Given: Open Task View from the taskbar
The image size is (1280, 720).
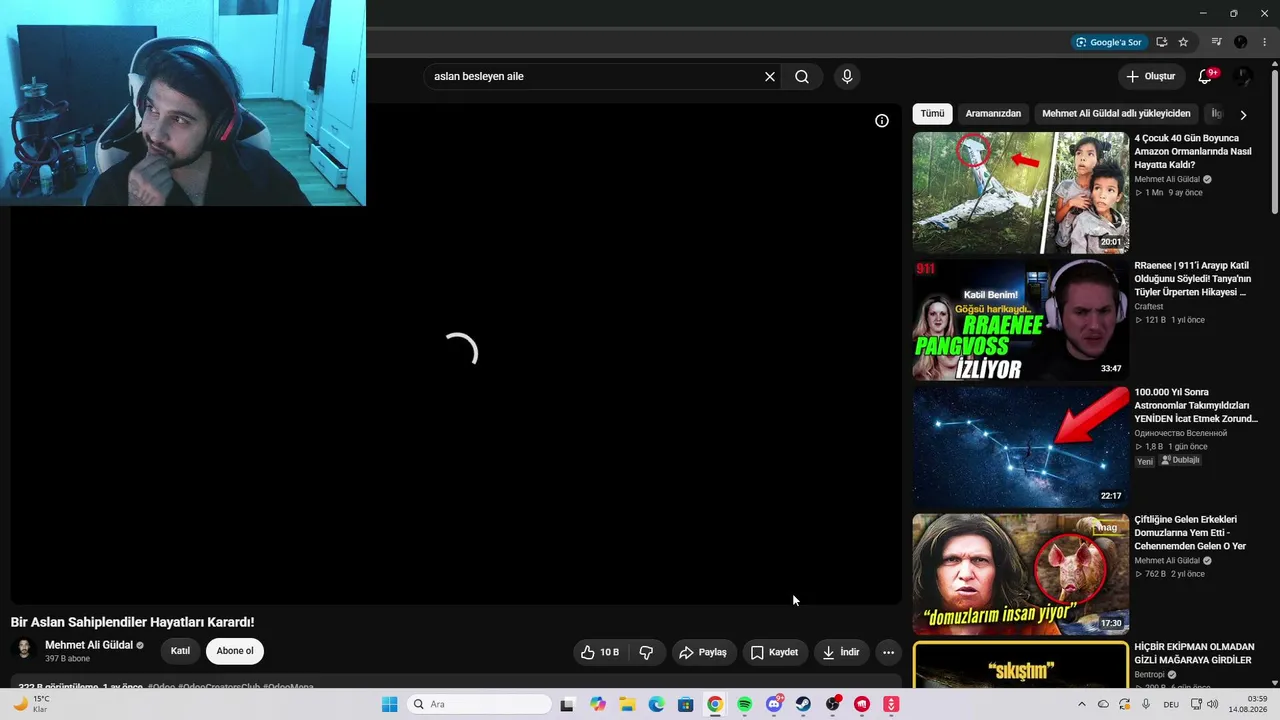Looking at the screenshot, I should [567, 704].
